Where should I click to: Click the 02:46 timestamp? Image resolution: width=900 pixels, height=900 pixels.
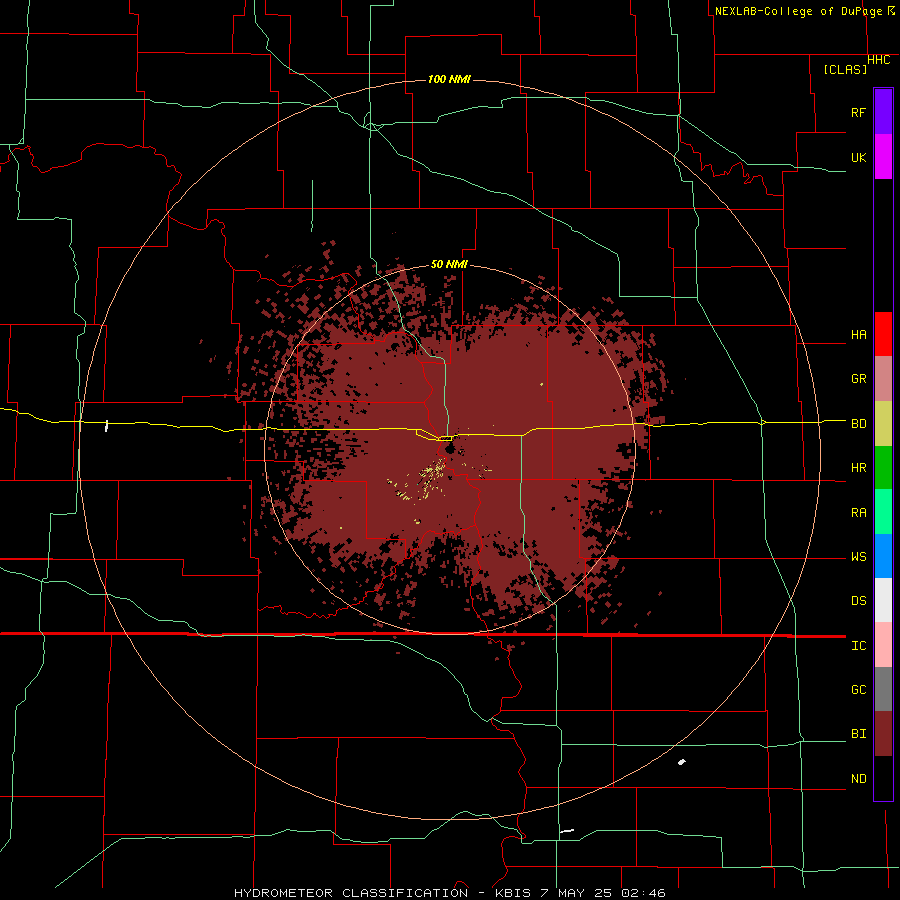643,893
